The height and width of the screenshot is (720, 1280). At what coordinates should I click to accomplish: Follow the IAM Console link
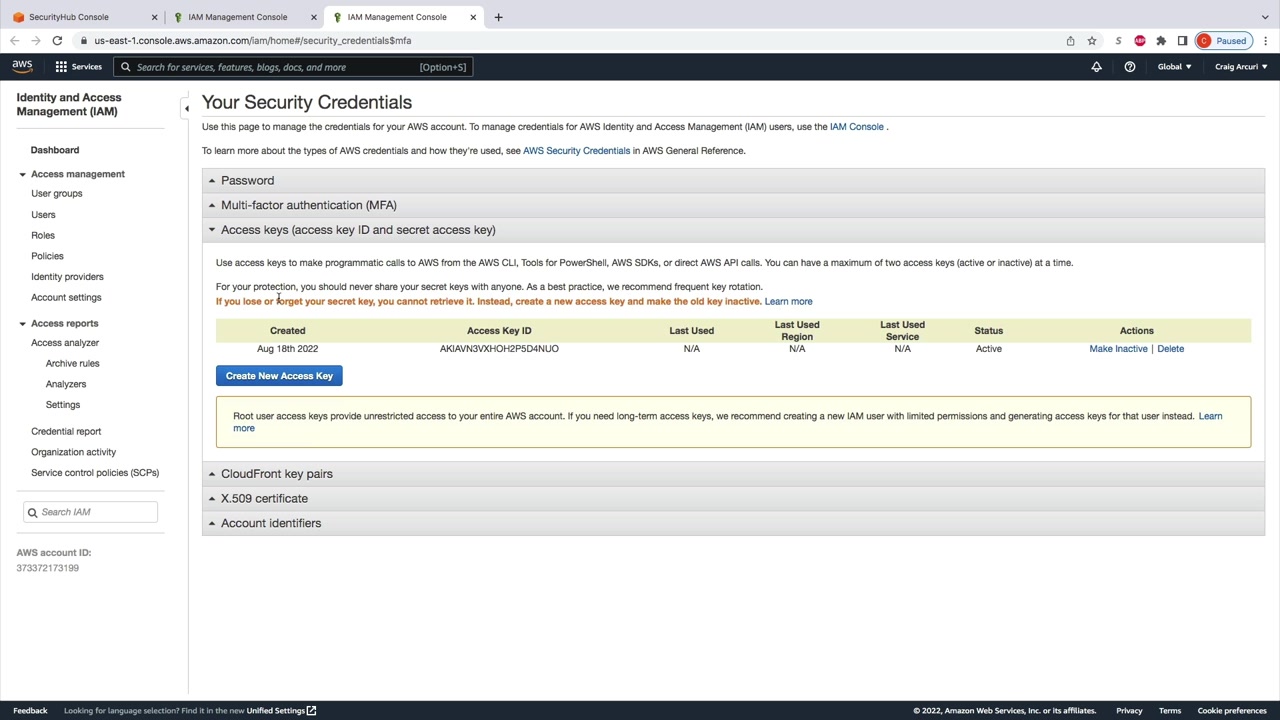coord(857,127)
